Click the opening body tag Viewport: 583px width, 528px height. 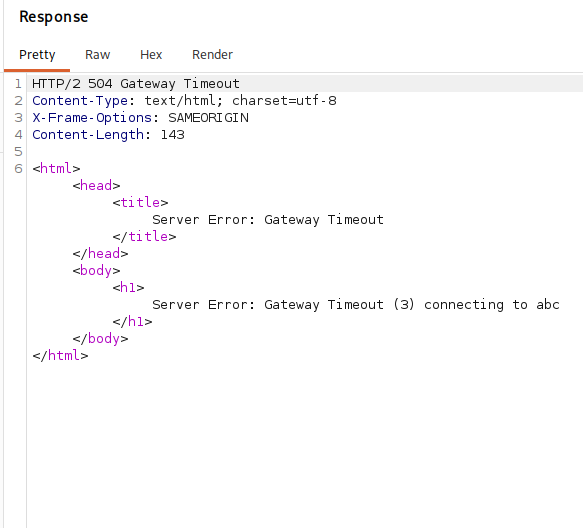click(x=96, y=271)
